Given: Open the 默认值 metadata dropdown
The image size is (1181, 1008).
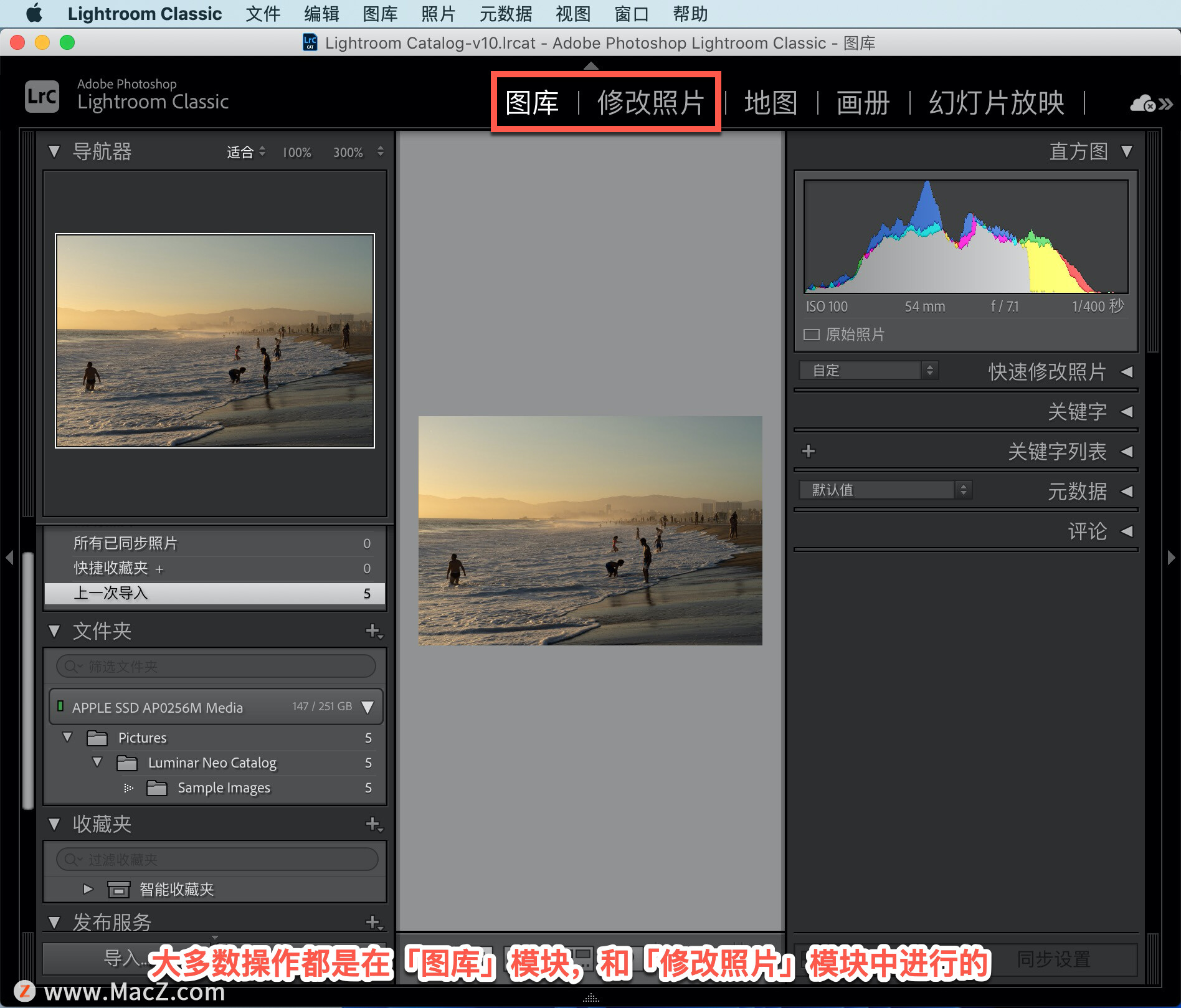Looking at the screenshot, I should [x=886, y=490].
